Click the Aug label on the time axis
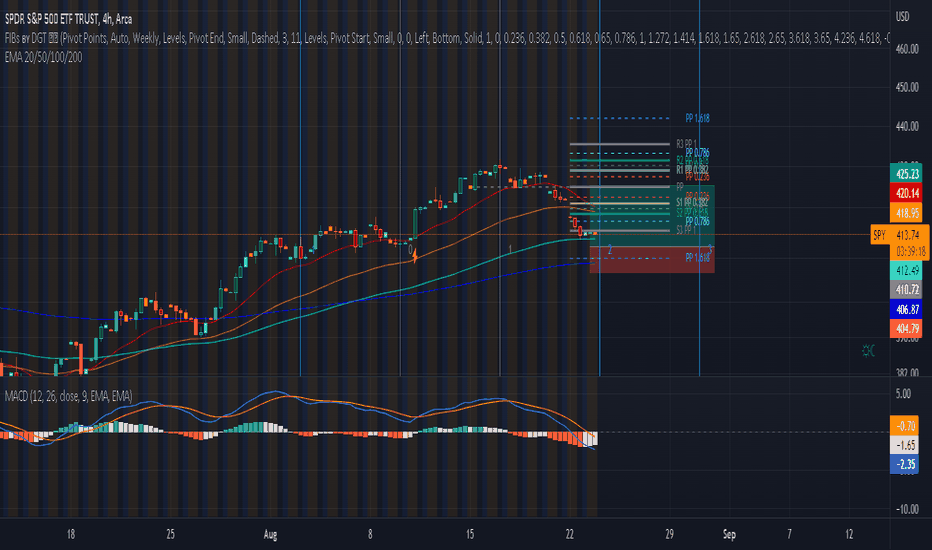The height and width of the screenshot is (550, 932). click(270, 535)
